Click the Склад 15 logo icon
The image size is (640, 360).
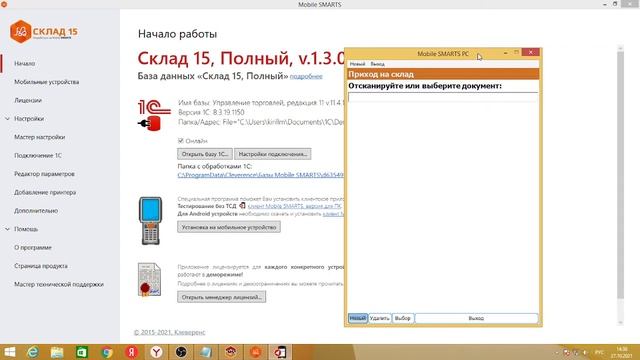pos(20,31)
